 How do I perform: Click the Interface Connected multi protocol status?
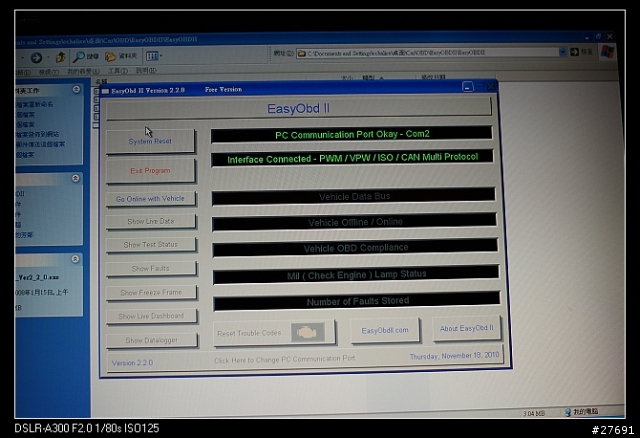[x=352, y=158]
